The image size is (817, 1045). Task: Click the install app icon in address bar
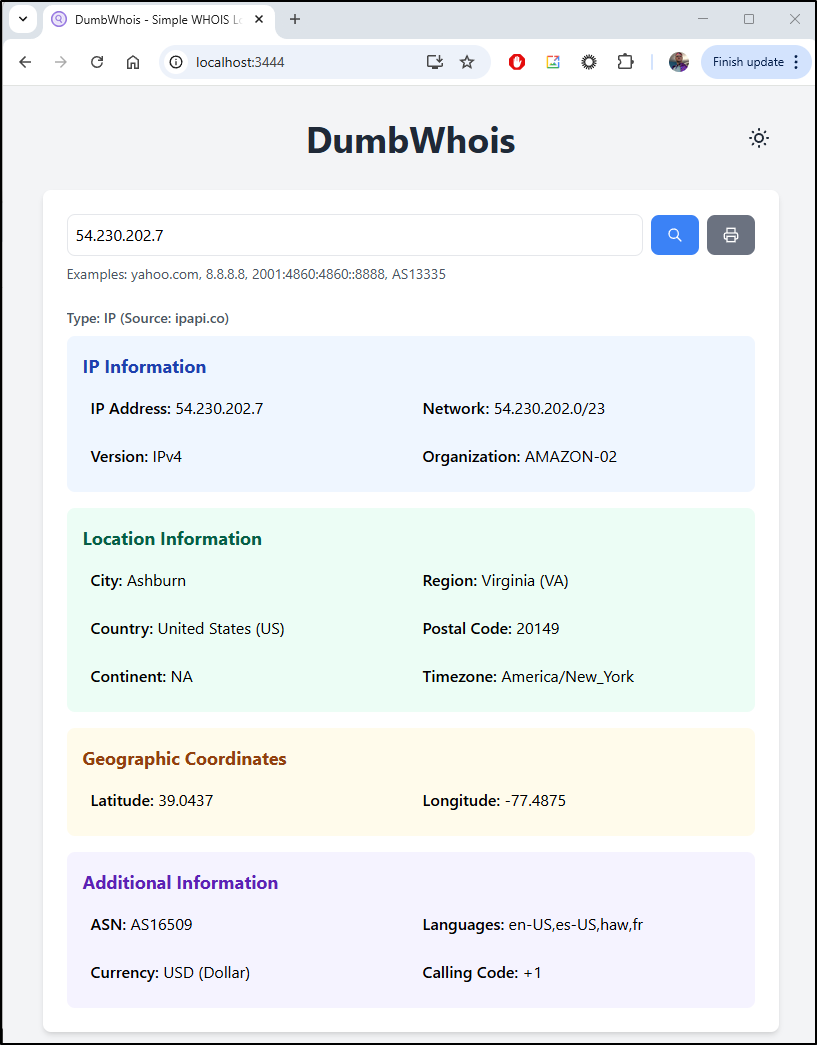[x=434, y=62]
